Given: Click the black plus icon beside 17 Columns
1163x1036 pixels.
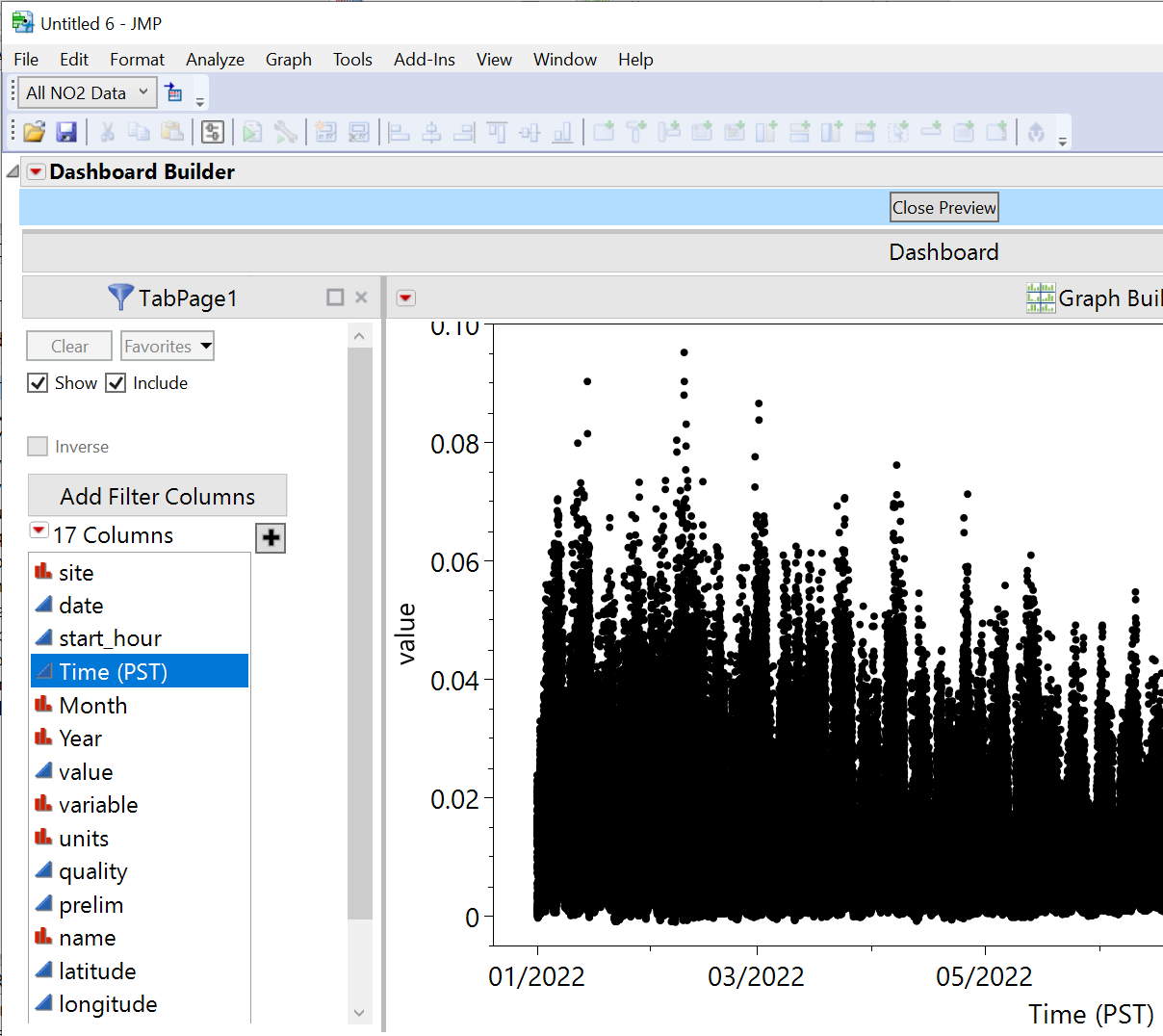Looking at the screenshot, I should pos(271,538).
